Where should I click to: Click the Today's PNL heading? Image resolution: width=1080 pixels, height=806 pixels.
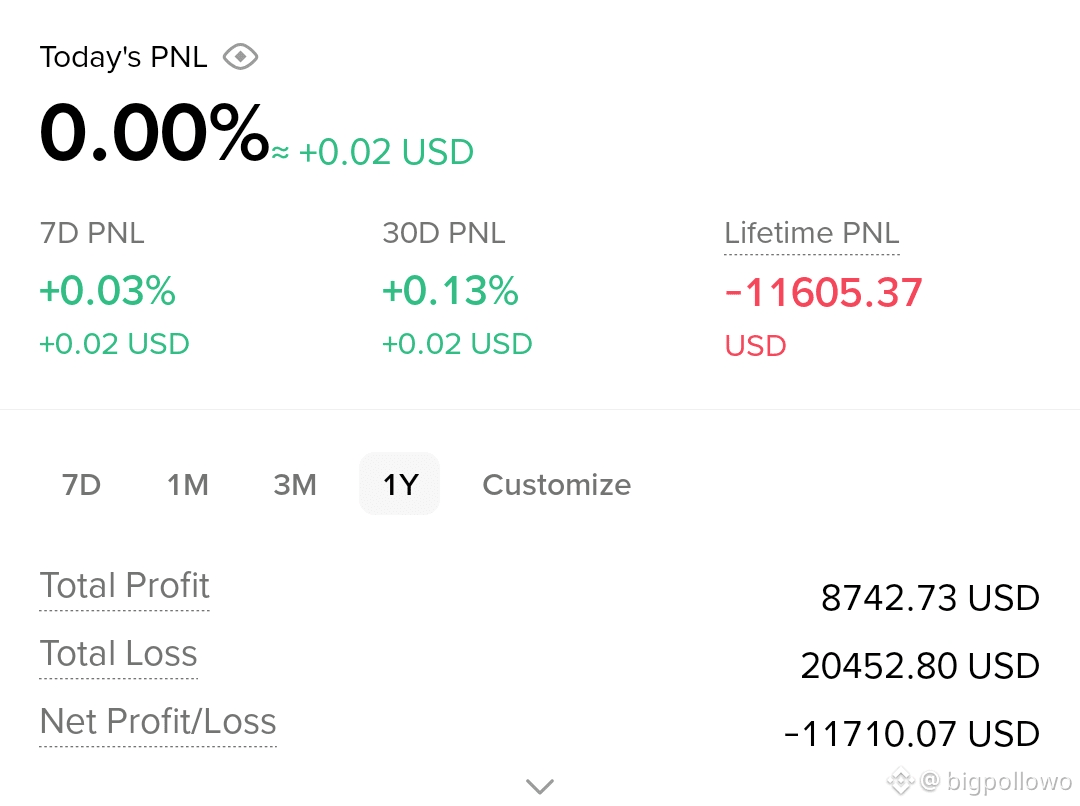123,57
